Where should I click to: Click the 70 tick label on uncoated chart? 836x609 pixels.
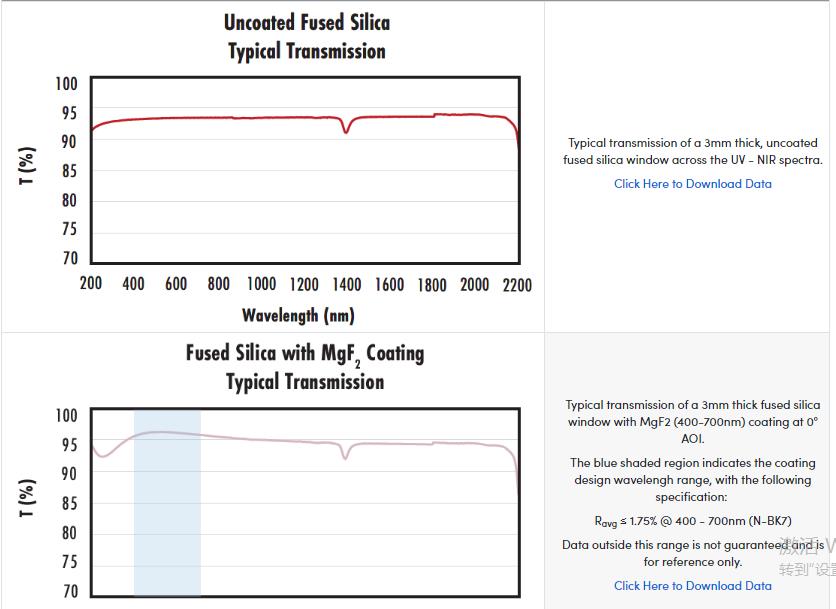[69, 259]
